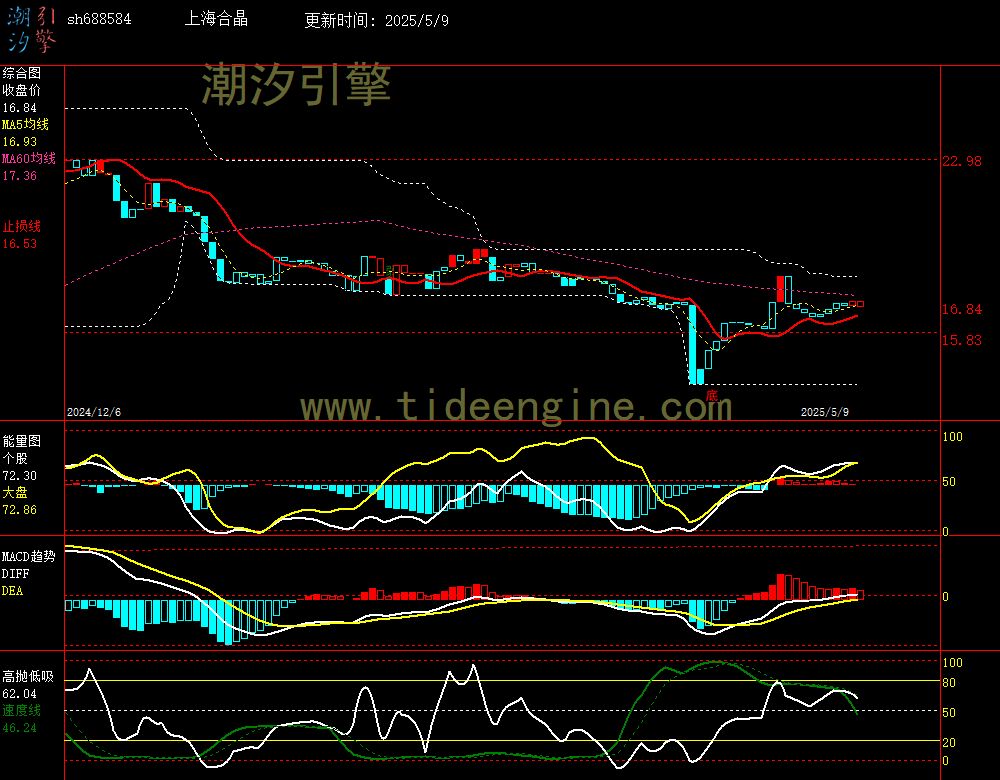Image resolution: width=1000 pixels, height=780 pixels.
Task: Click the 80 axis label in 高抛低吸 panel
Action: (x=949, y=683)
